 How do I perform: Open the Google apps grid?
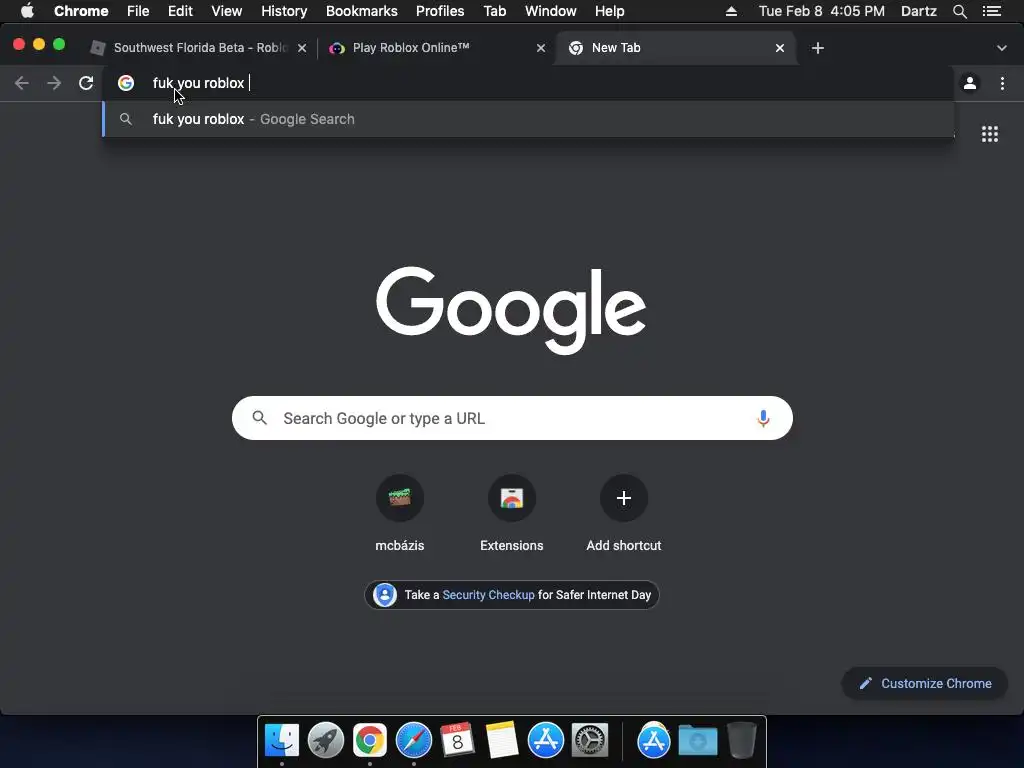[x=990, y=134]
